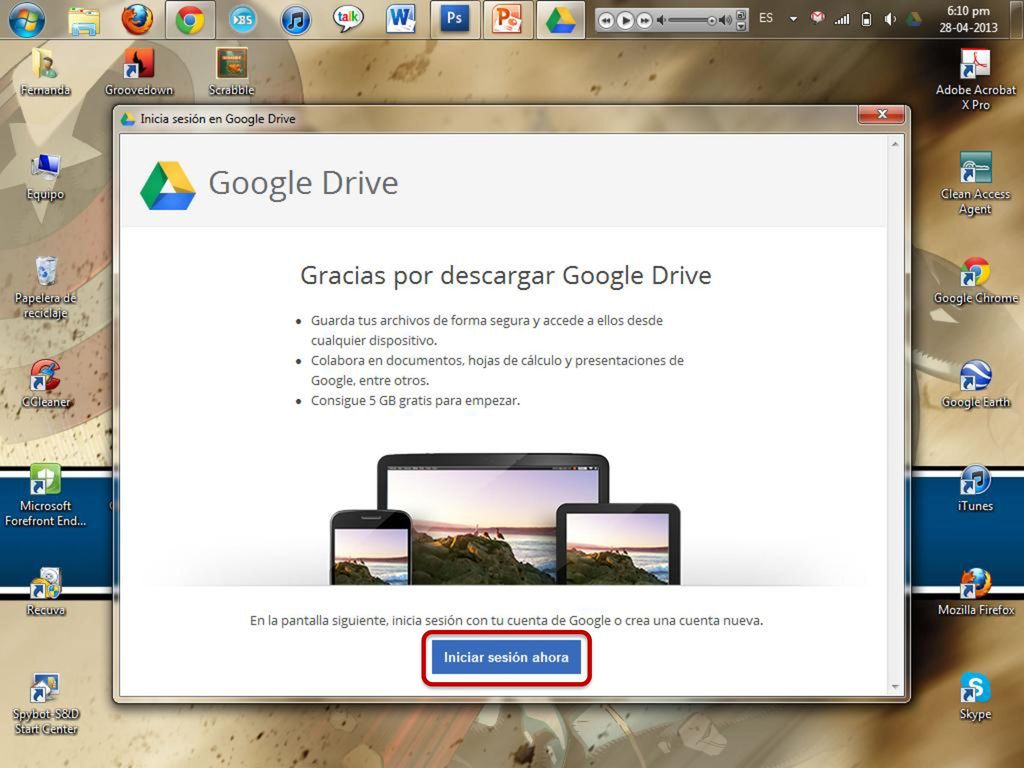Click the heading 'Gracias por descargar Google Drive'

[505, 276]
